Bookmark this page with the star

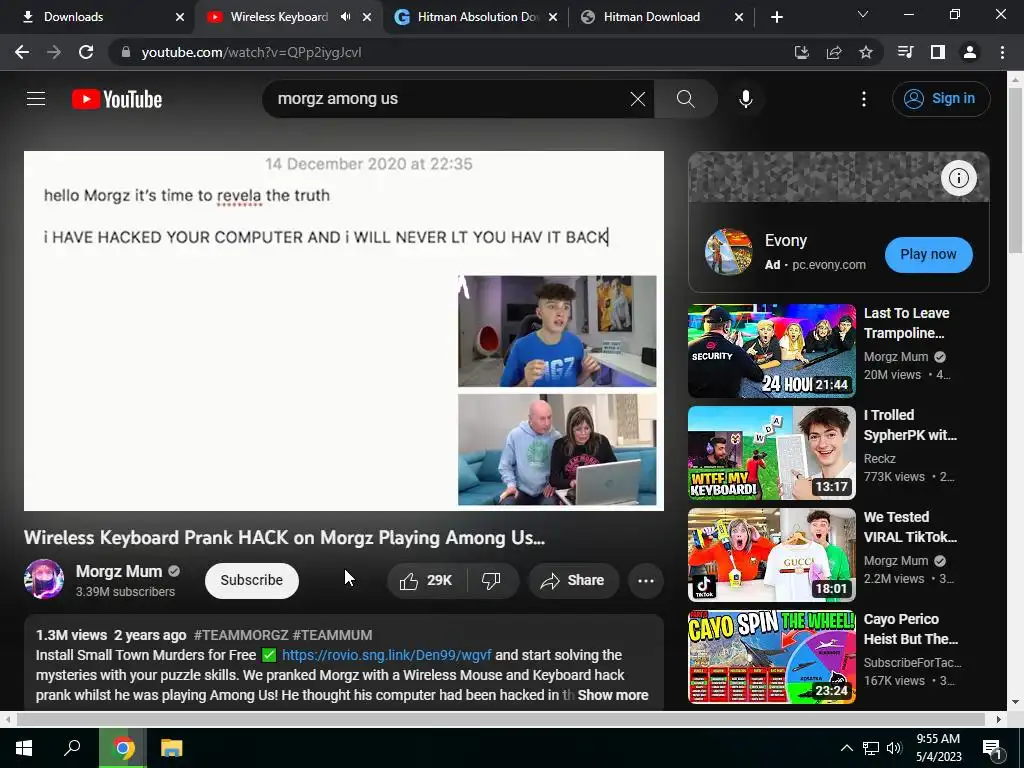point(865,52)
